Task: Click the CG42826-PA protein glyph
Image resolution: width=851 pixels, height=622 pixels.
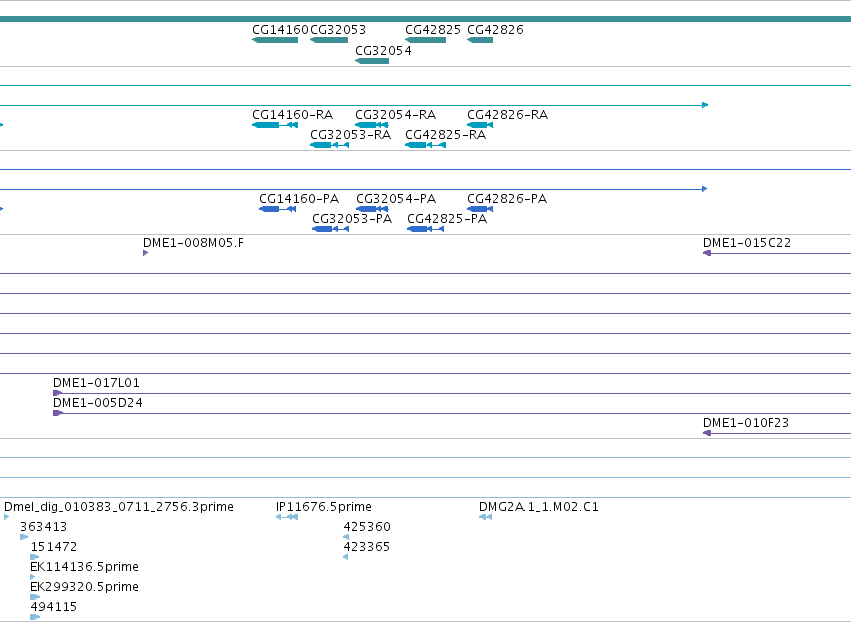Action: (x=480, y=209)
